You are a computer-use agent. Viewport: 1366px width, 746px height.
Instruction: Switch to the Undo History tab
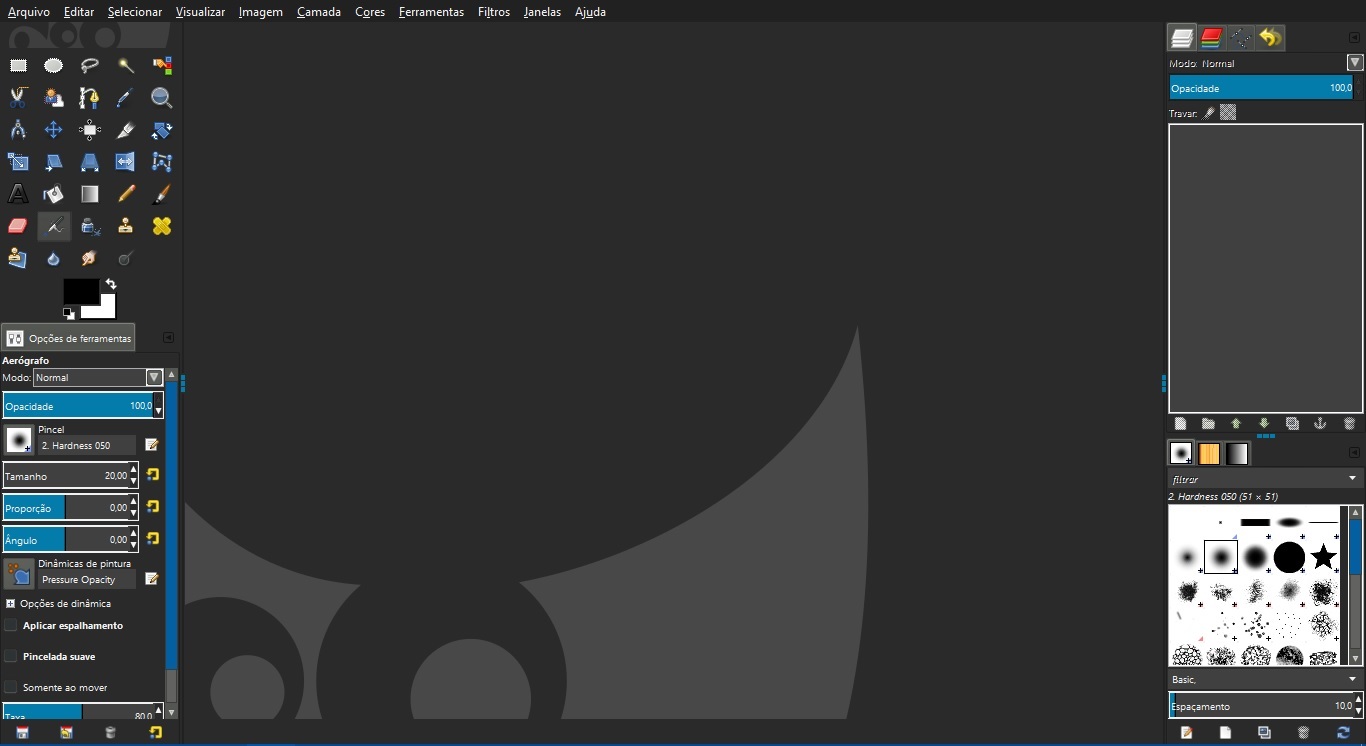click(1270, 38)
